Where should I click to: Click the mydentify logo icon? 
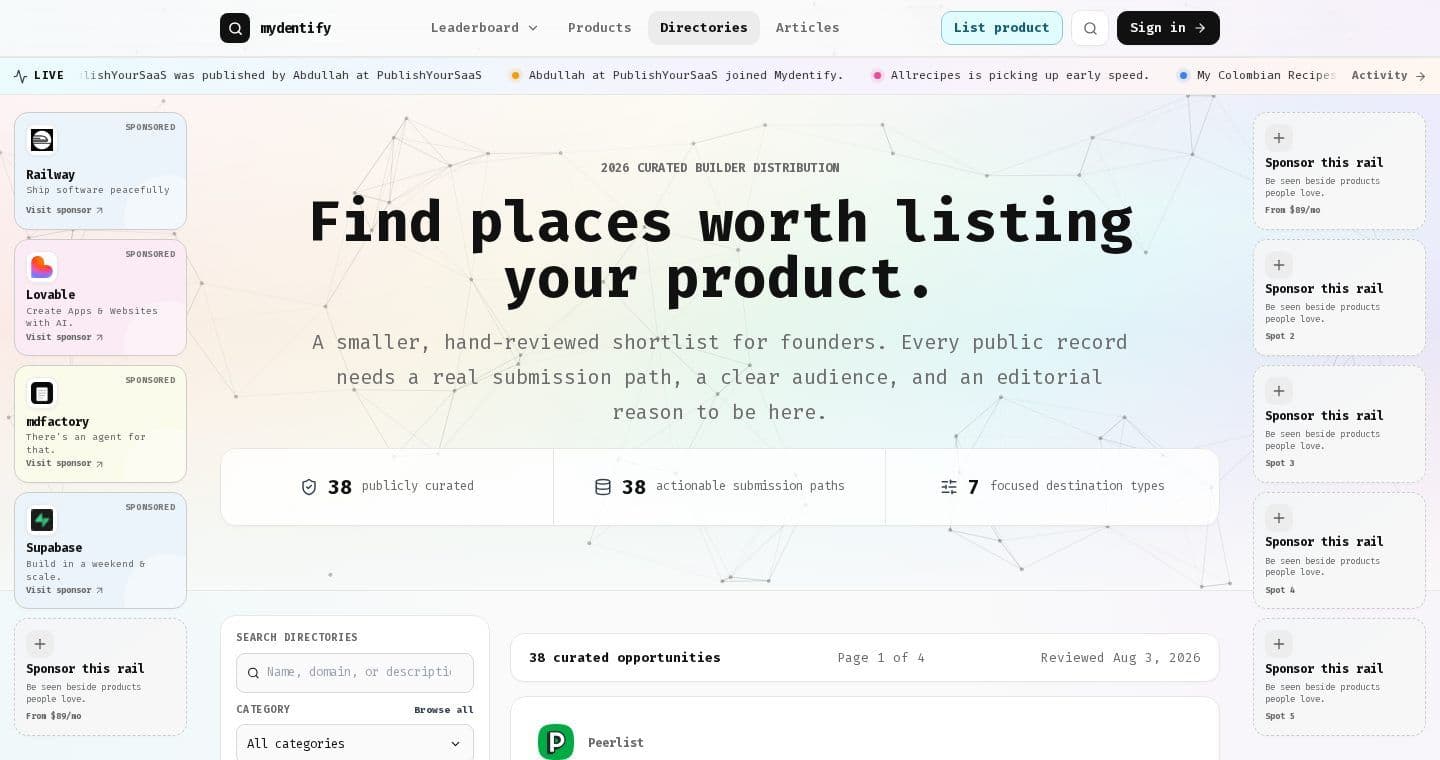tap(235, 28)
